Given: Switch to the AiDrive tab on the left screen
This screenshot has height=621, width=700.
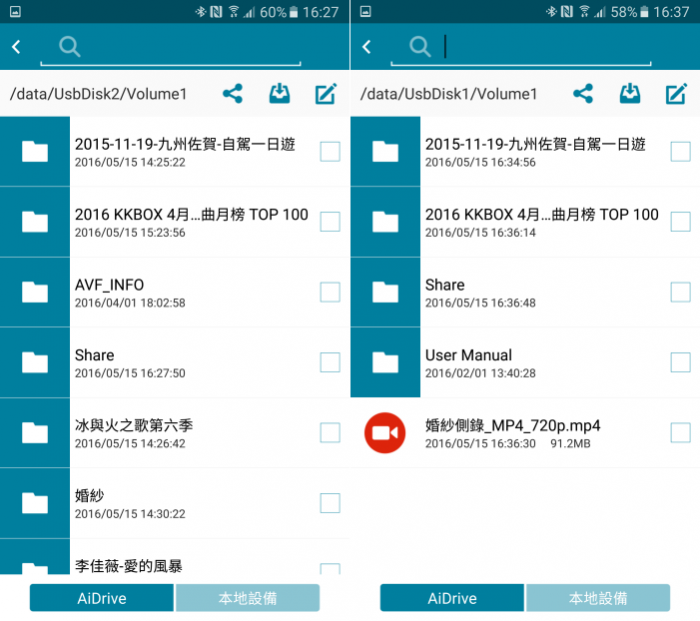Looking at the screenshot, I should tap(102, 598).
